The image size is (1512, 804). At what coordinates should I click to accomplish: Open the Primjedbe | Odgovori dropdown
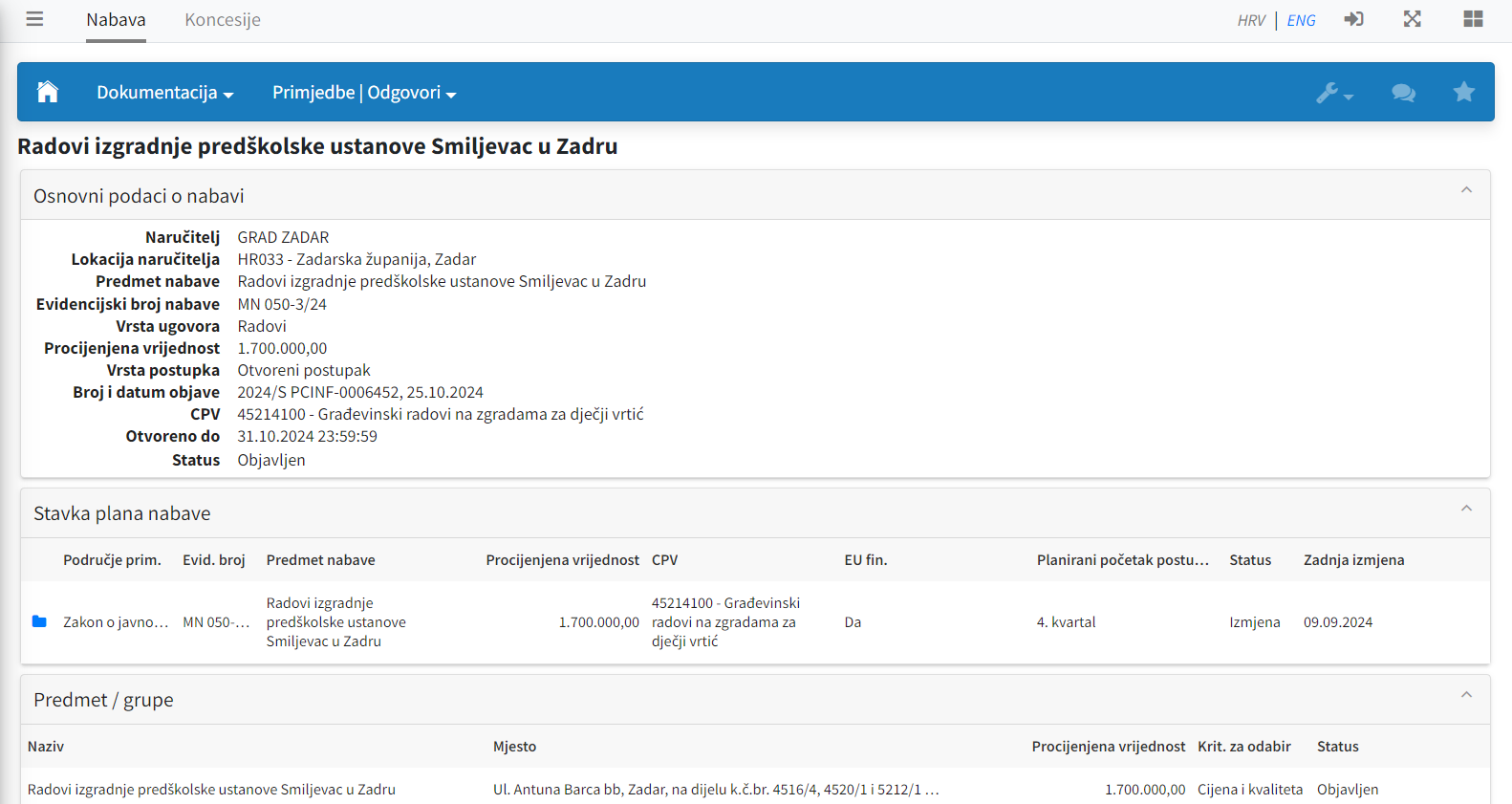click(x=364, y=93)
